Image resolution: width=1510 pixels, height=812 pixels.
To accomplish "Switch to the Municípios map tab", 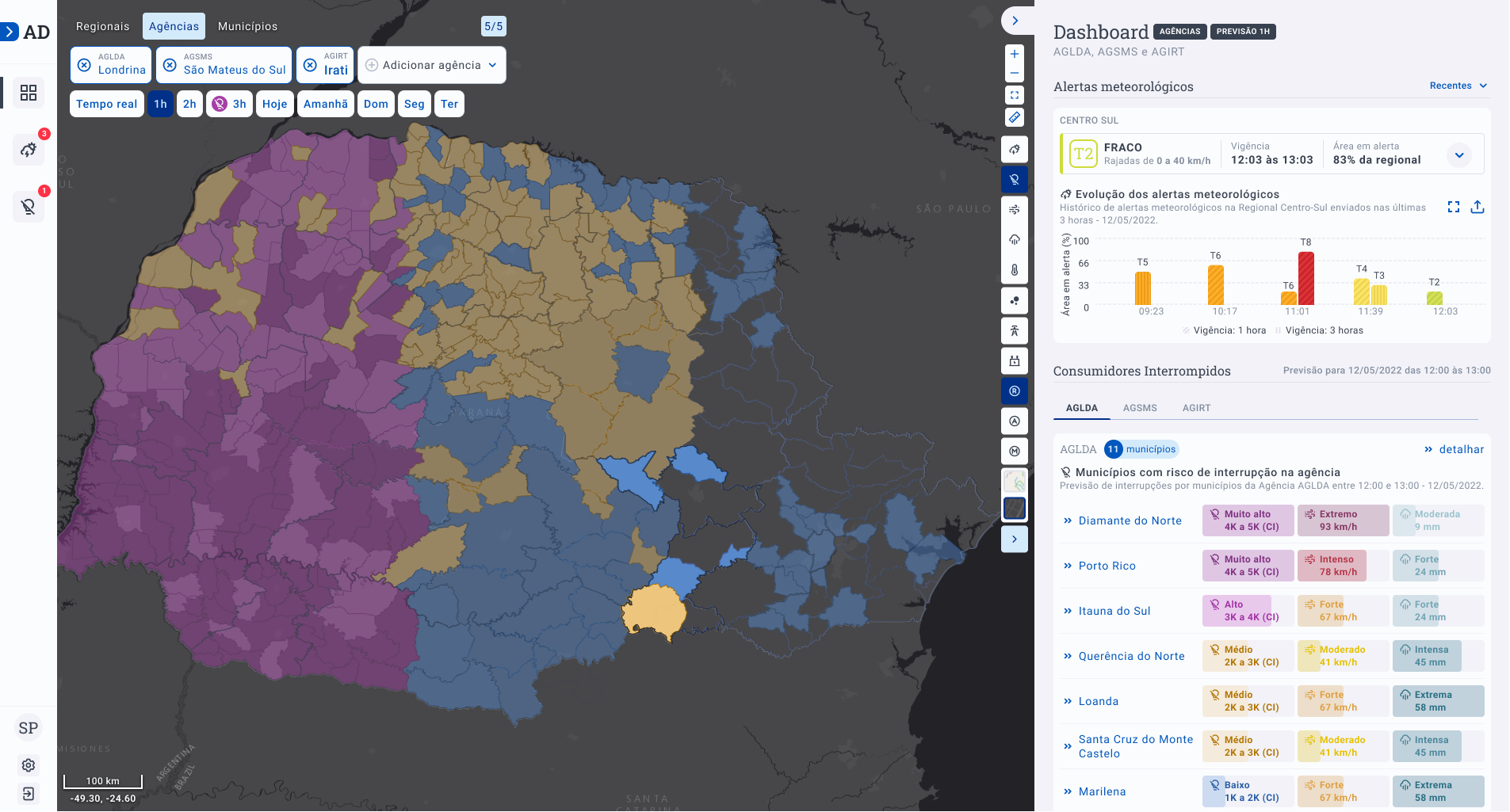I will [247, 26].
